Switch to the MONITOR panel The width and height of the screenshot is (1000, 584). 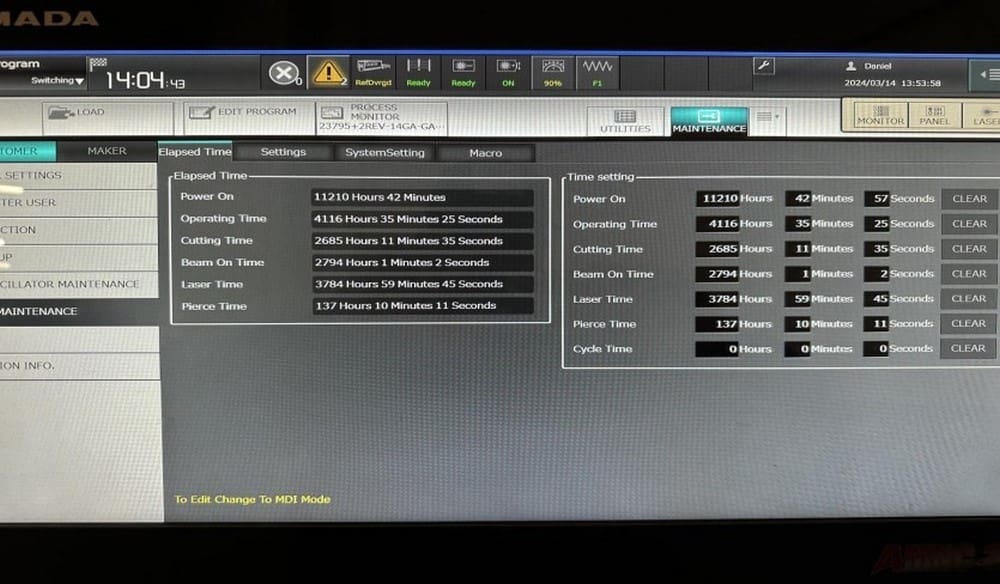click(x=880, y=115)
